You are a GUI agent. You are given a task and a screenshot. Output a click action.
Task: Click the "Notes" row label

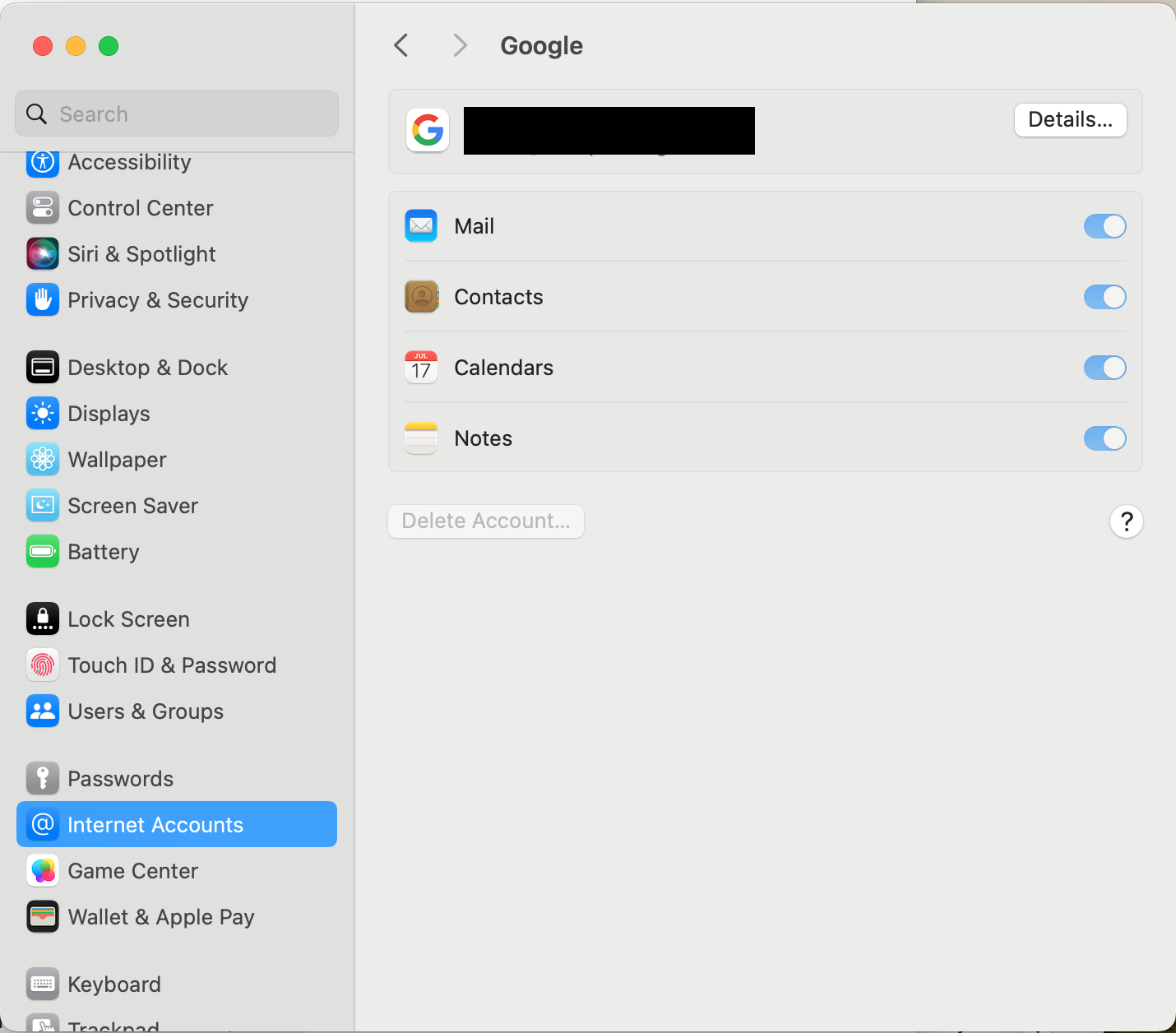click(x=484, y=438)
